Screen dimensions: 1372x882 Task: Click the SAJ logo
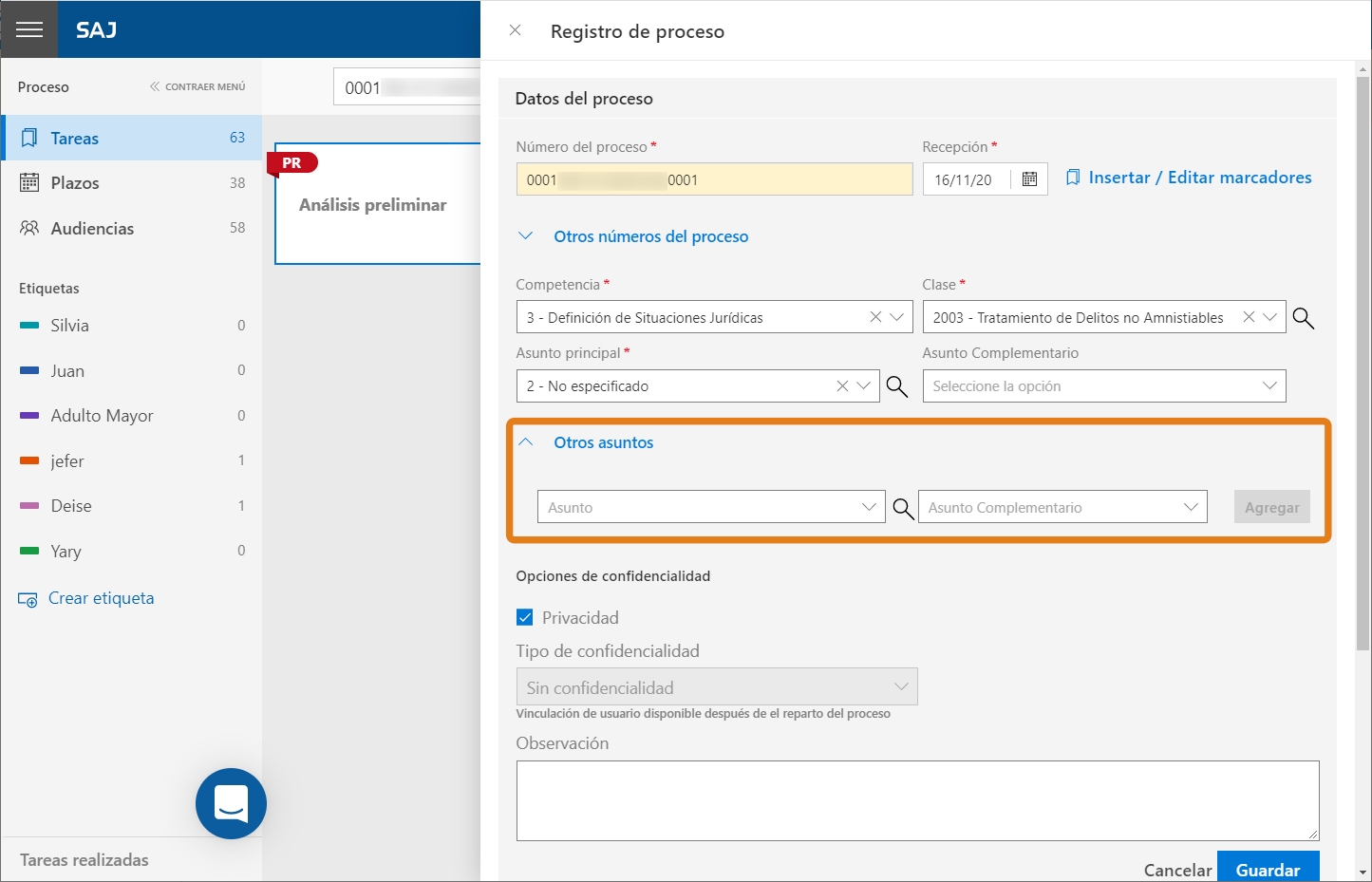96,29
